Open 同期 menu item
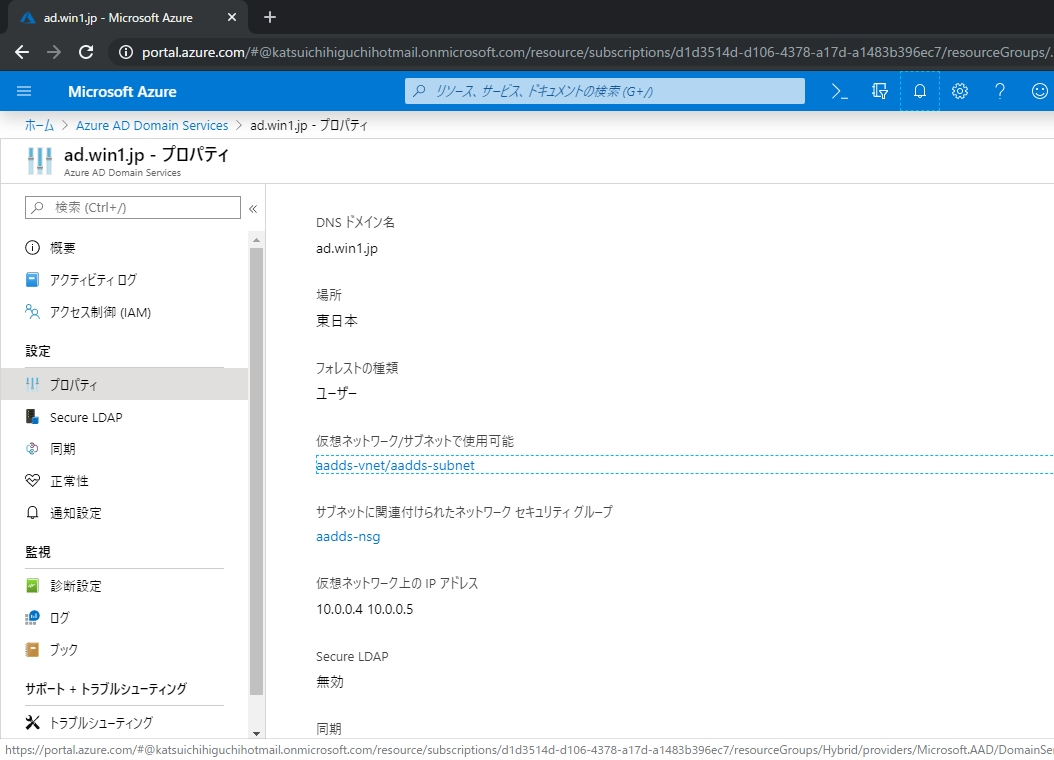The width and height of the screenshot is (1054, 760). pyautogui.click(x=125, y=449)
